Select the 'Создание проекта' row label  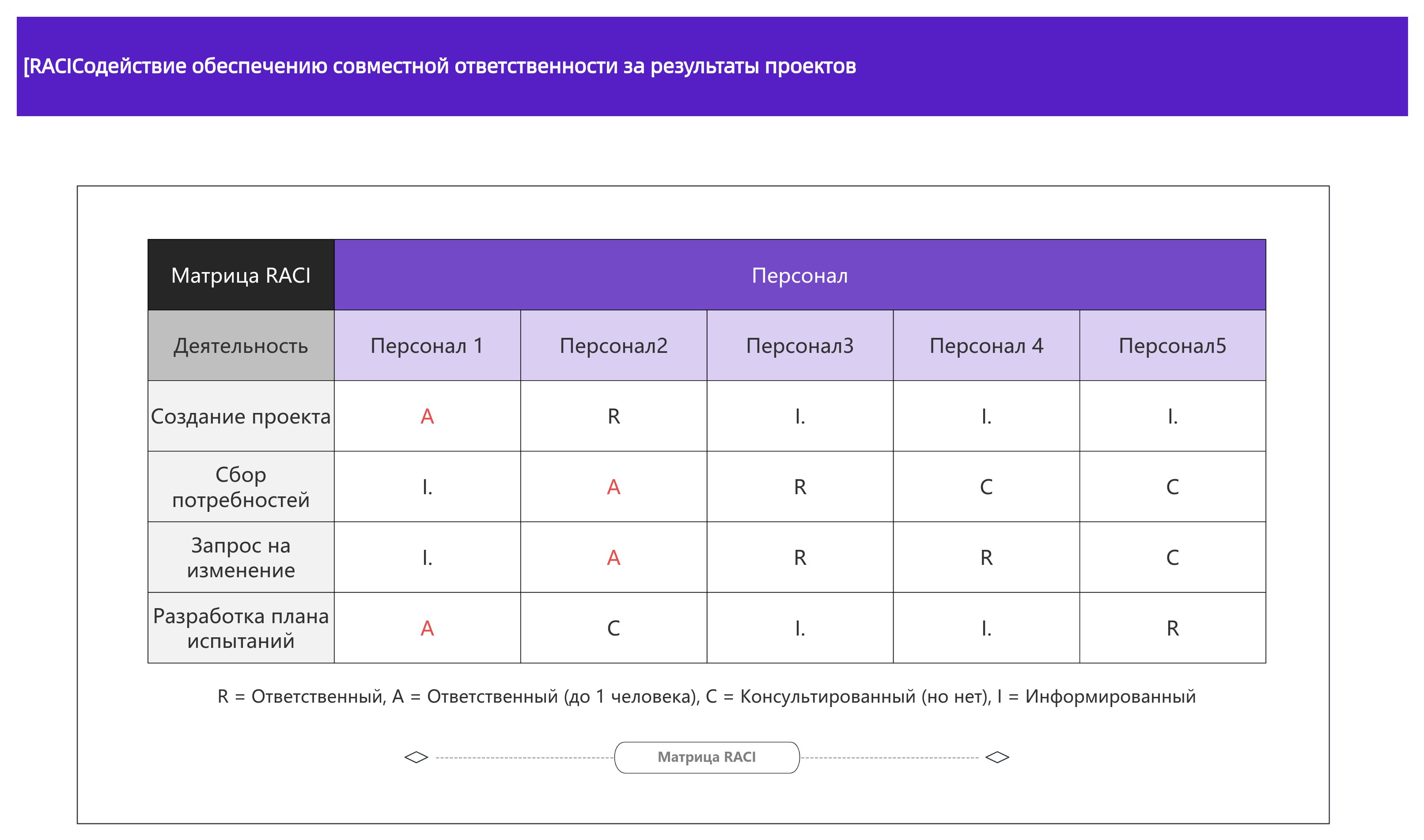tap(241, 416)
